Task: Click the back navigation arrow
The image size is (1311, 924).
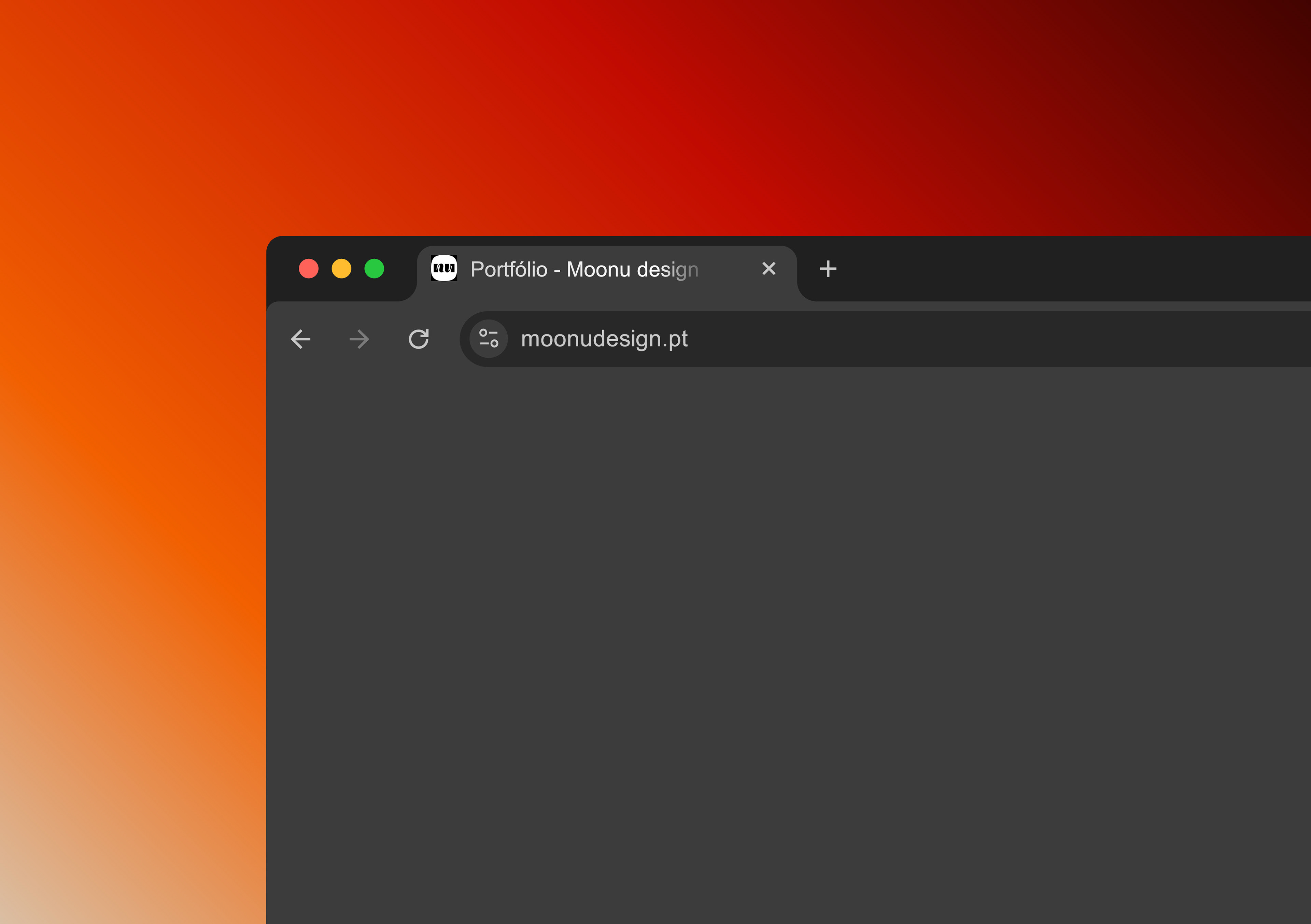Action: pos(300,339)
